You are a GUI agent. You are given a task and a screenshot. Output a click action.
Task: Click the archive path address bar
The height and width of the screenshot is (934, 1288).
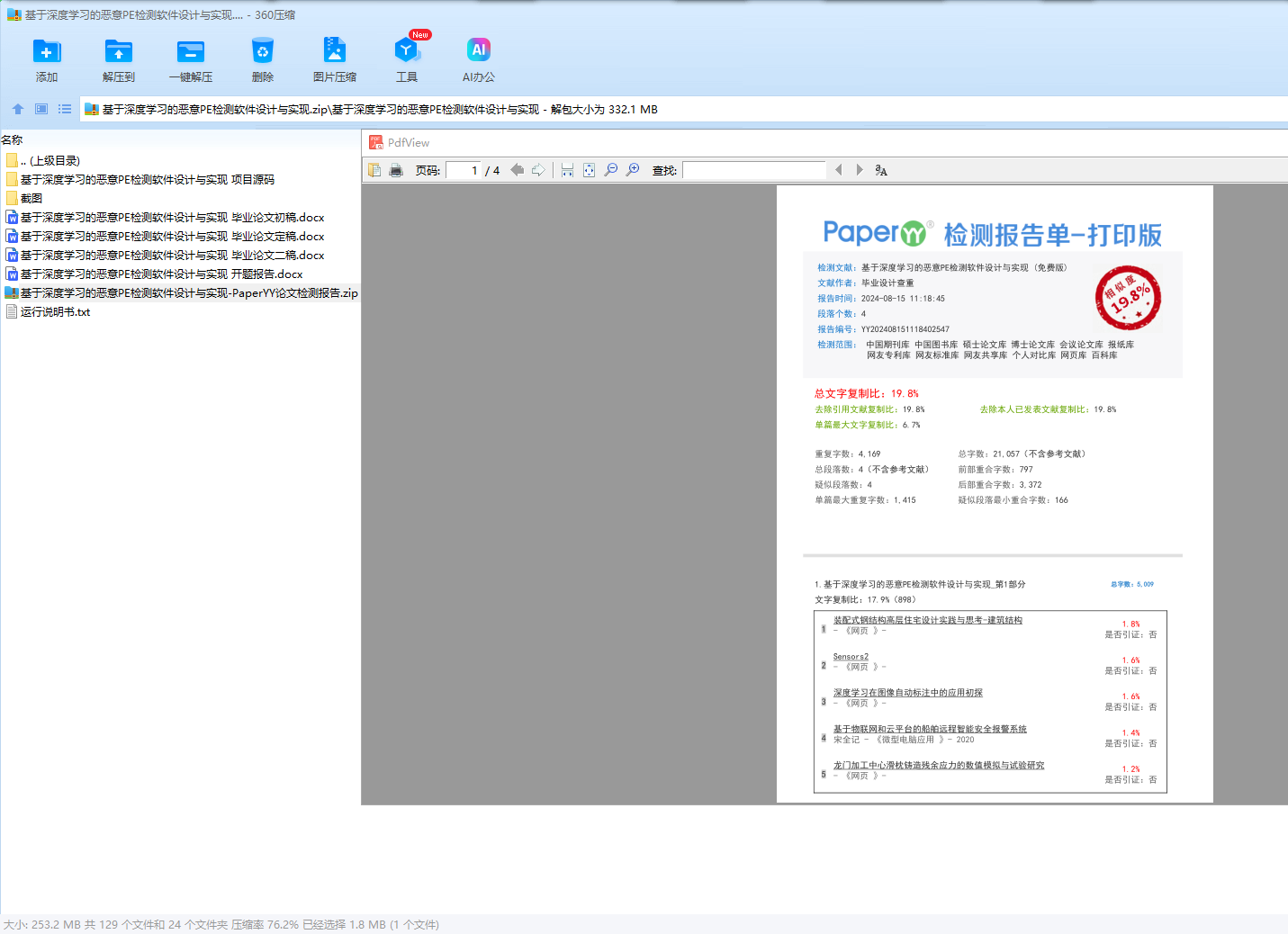click(x=684, y=109)
